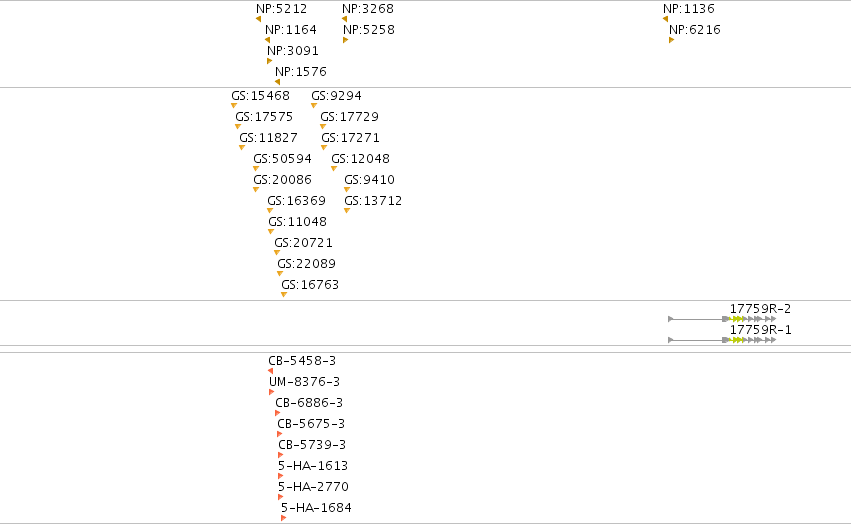Click the arrow glyph under NP:3091
Screen dimensions: 851x524
tap(270, 61)
